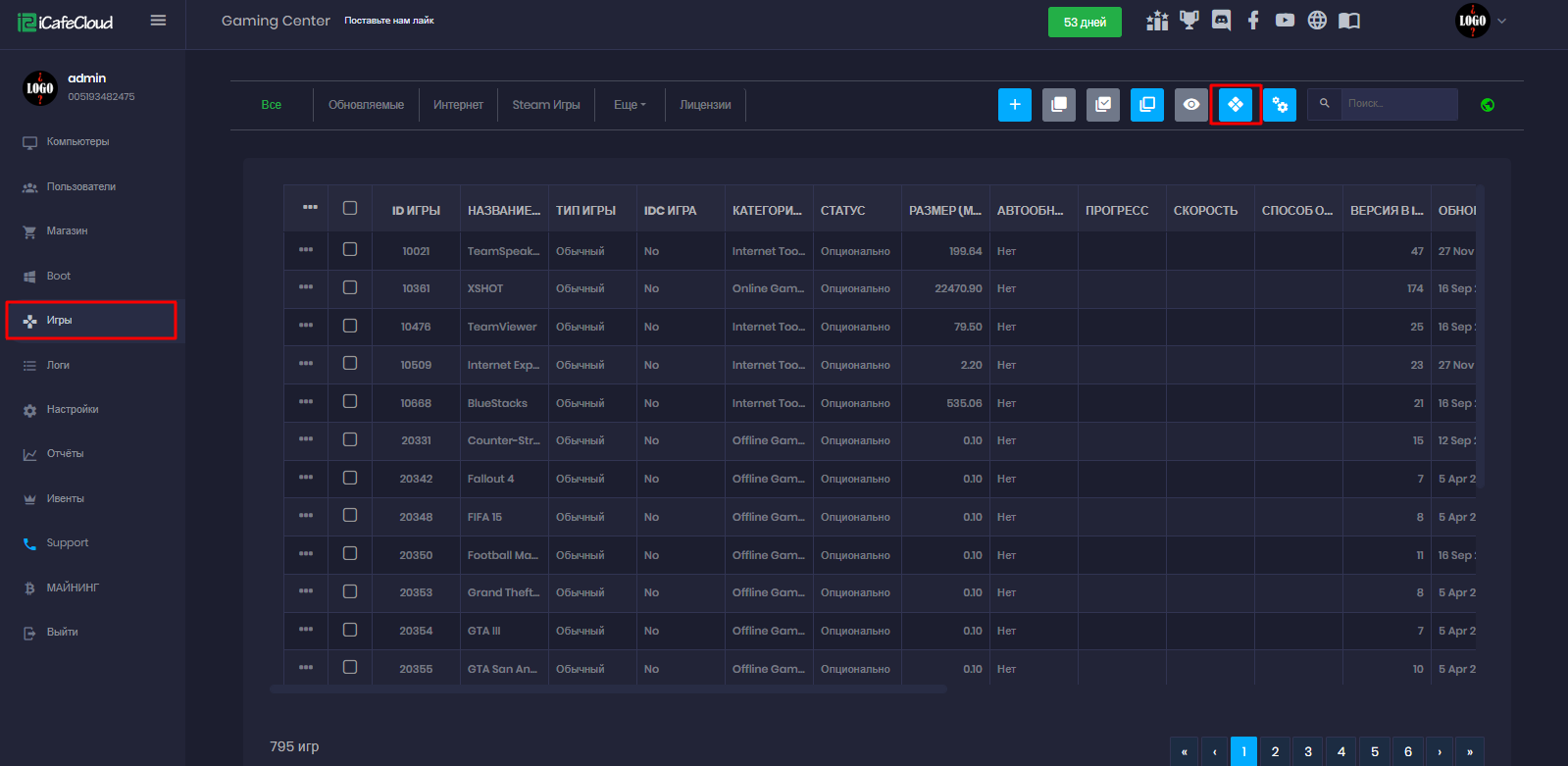
Task: Click the blue gears settings icon button
Action: (1280, 105)
